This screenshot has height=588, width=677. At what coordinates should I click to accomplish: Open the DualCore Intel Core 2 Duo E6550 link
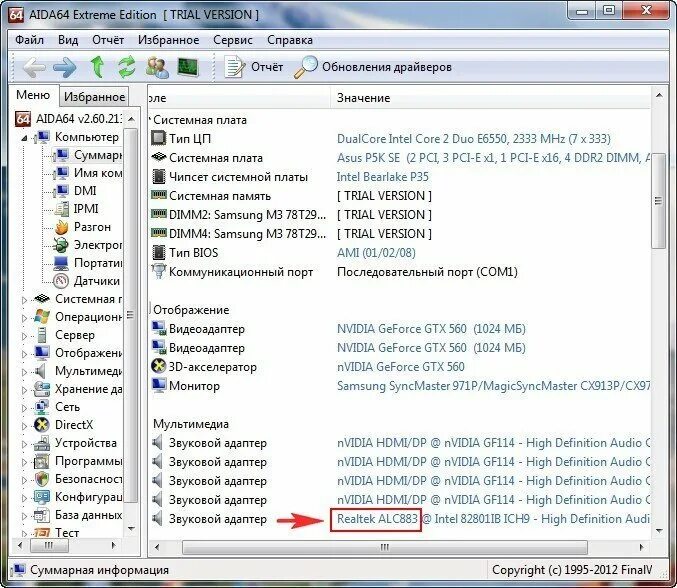pos(474,139)
